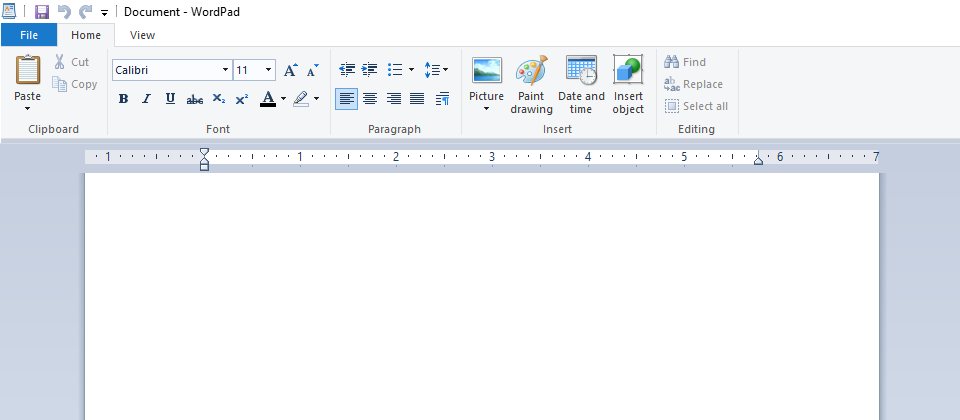960x420 pixels.
Task: Toggle superscript formatting
Action: coord(242,99)
